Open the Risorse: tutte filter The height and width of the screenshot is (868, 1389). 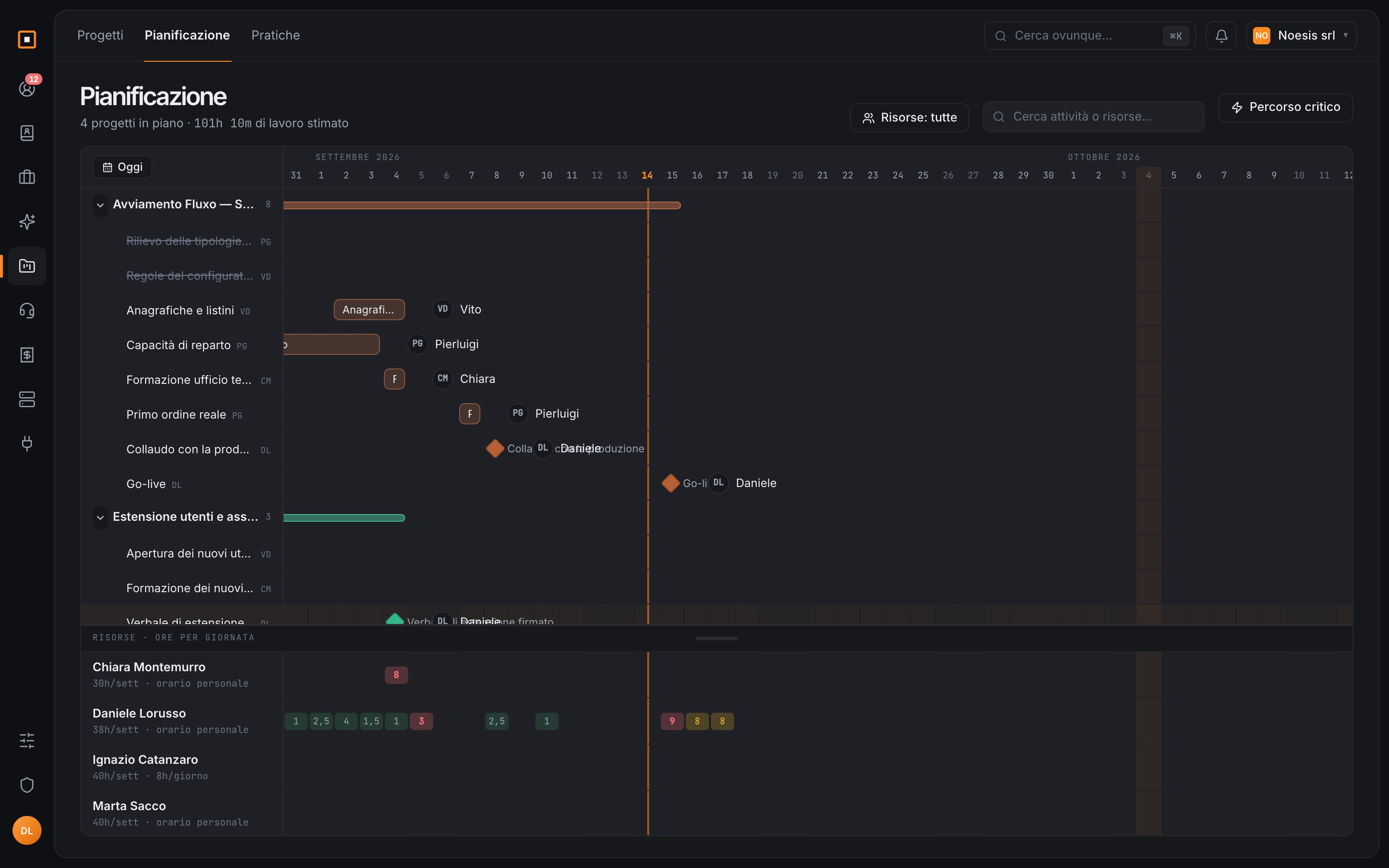(x=909, y=118)
